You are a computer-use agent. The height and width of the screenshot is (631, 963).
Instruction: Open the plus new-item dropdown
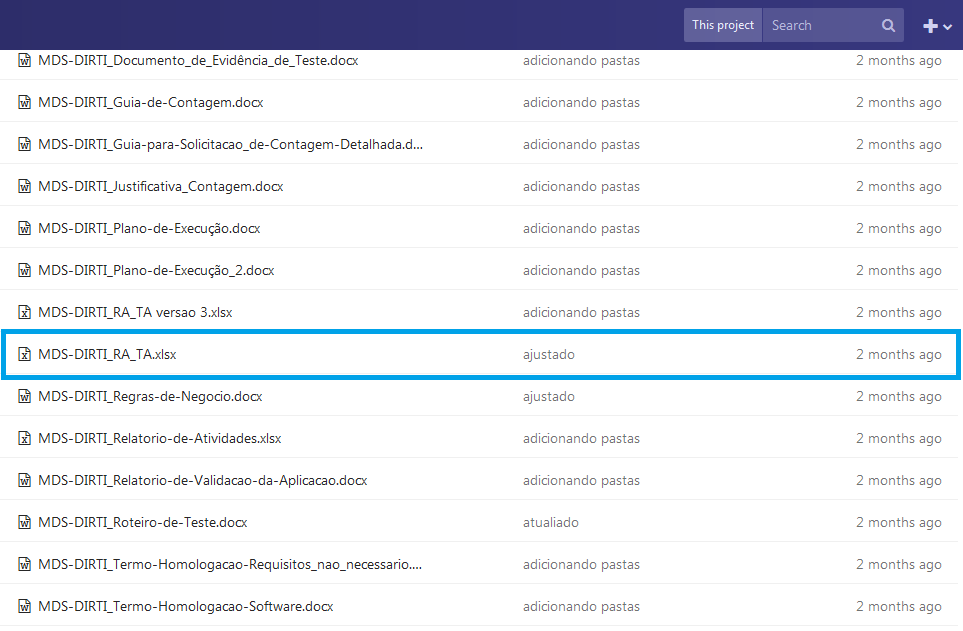click(x=936, y=26)
